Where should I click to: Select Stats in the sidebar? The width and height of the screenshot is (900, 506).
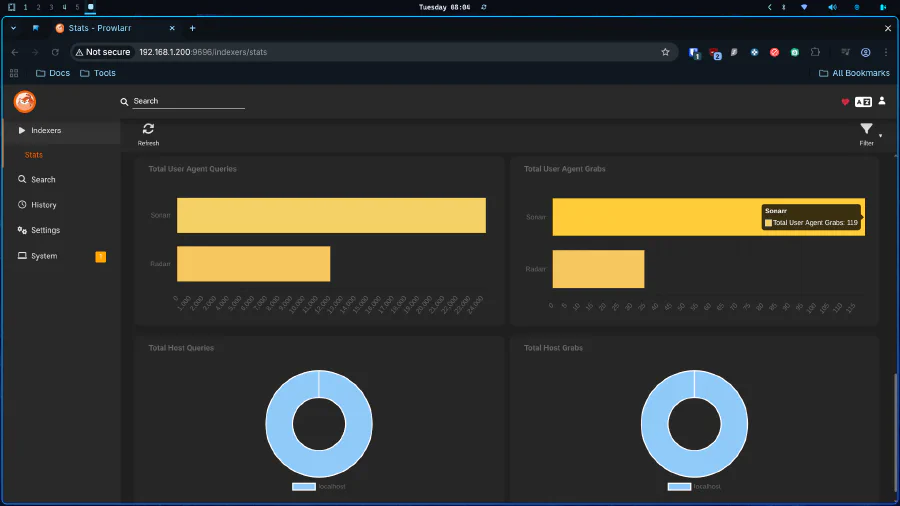click(34, 155)
